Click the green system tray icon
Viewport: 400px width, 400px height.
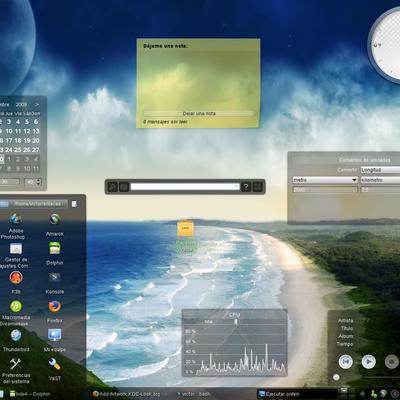tap(374, 394)
